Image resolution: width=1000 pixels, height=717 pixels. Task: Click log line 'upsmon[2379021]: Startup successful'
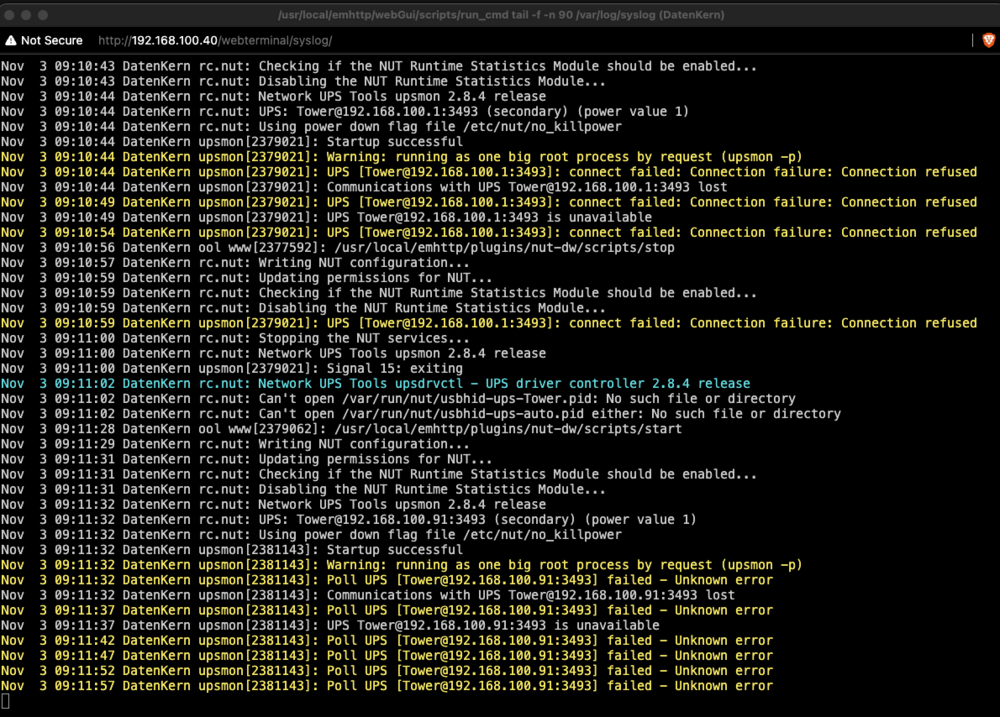pos(232,142)
